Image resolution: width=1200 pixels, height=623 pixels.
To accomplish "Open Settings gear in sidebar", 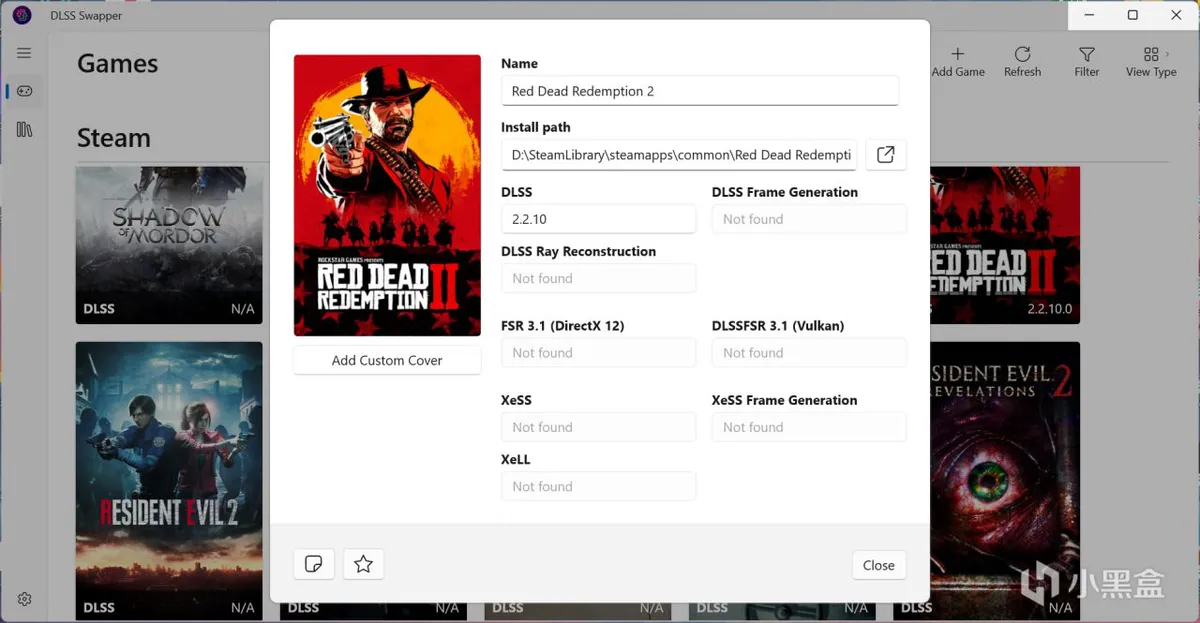I will [24, 599].
